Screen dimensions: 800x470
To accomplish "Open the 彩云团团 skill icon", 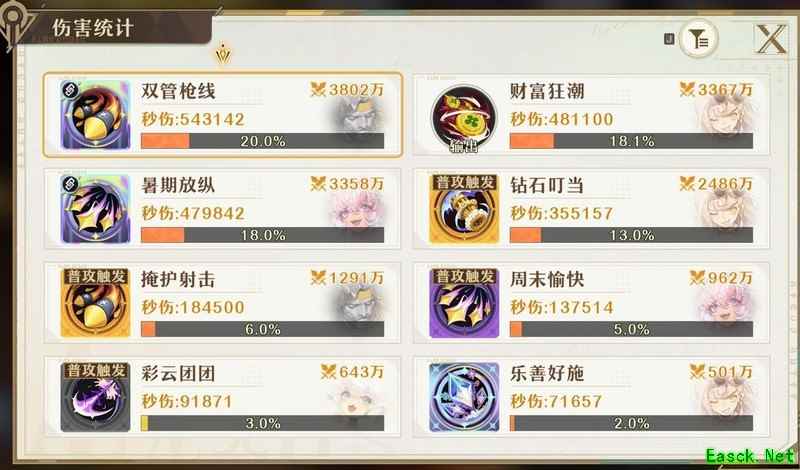I will point(95,397).
